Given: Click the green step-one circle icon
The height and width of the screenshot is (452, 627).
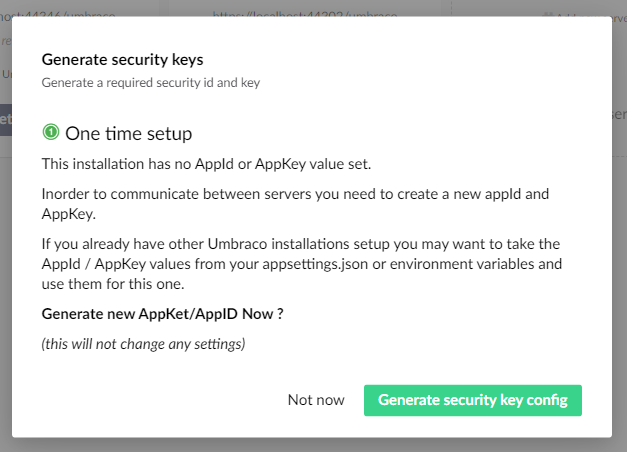Looking at the screenshot, I should (x=51, y=132).
